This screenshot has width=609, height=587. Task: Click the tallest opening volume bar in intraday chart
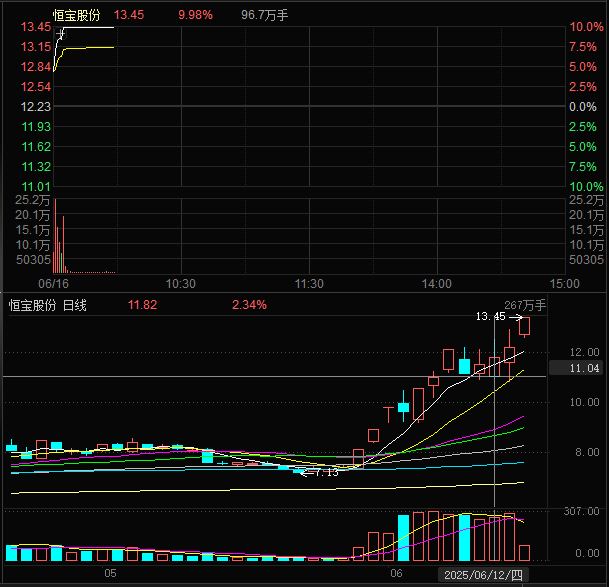tap(56, 236)
